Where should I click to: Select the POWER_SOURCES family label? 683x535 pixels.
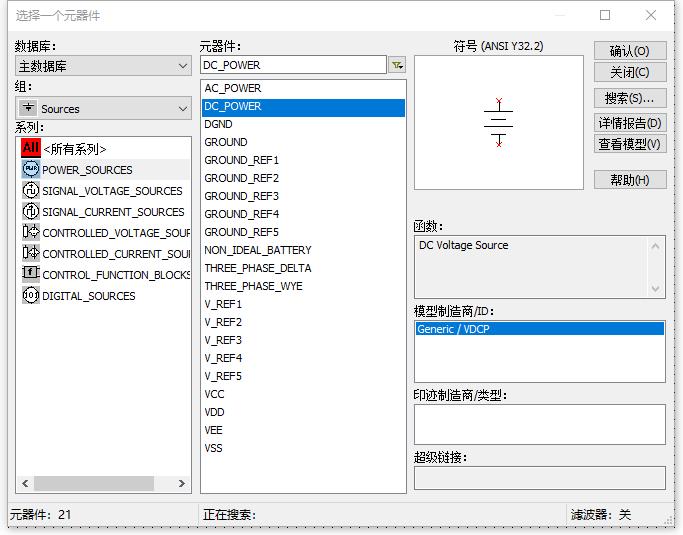click(x=87, y=170)
